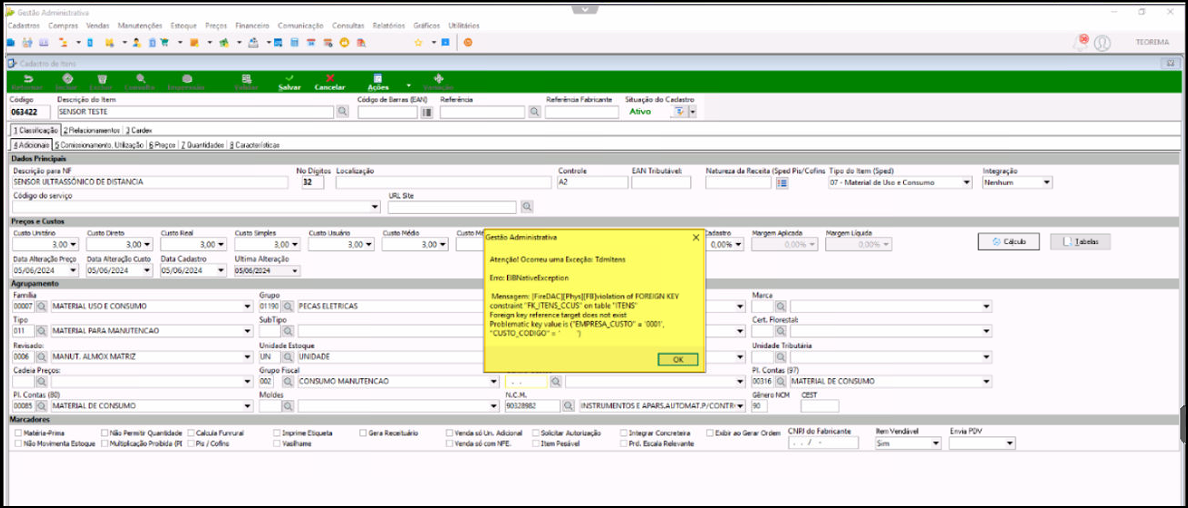Viewport: 1188px width, 508px height.
Task: Check the Matéria-Prima checkbox
Action: pyautogui.click(x=18, y=433)
